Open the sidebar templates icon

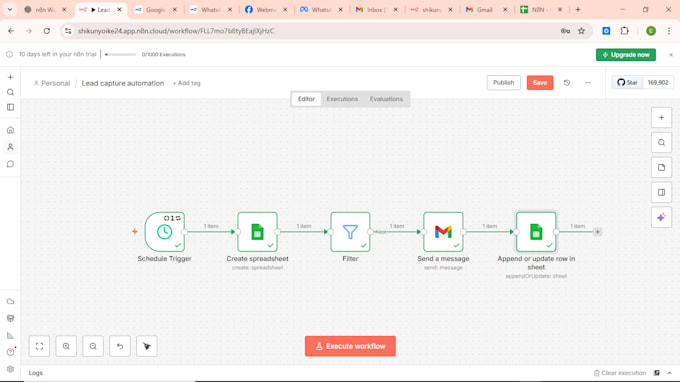click(x=10, y=318)
